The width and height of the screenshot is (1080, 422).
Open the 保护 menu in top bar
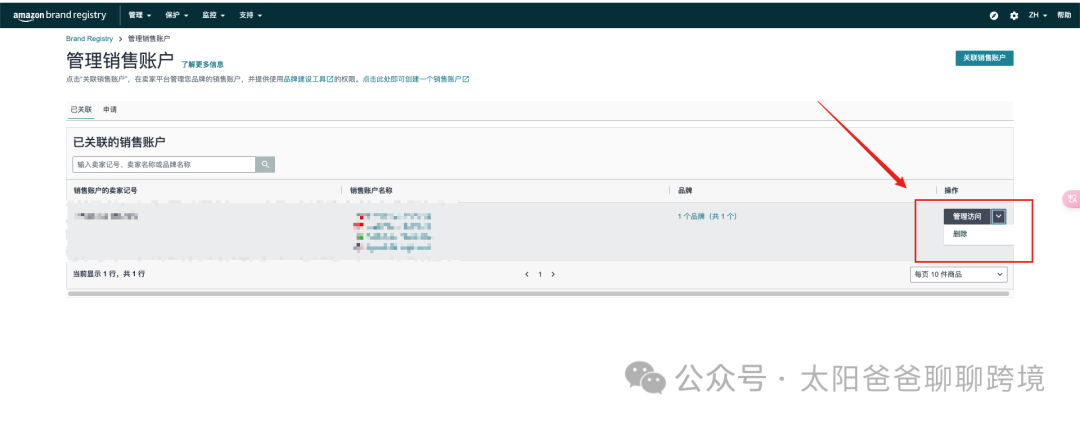click(x=177, y=15)
